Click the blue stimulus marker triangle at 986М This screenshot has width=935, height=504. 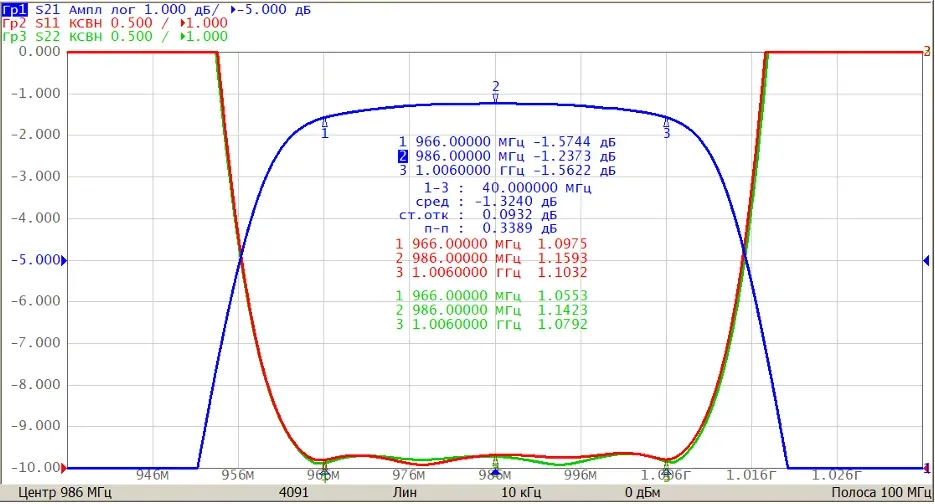(x=495, y=472)
